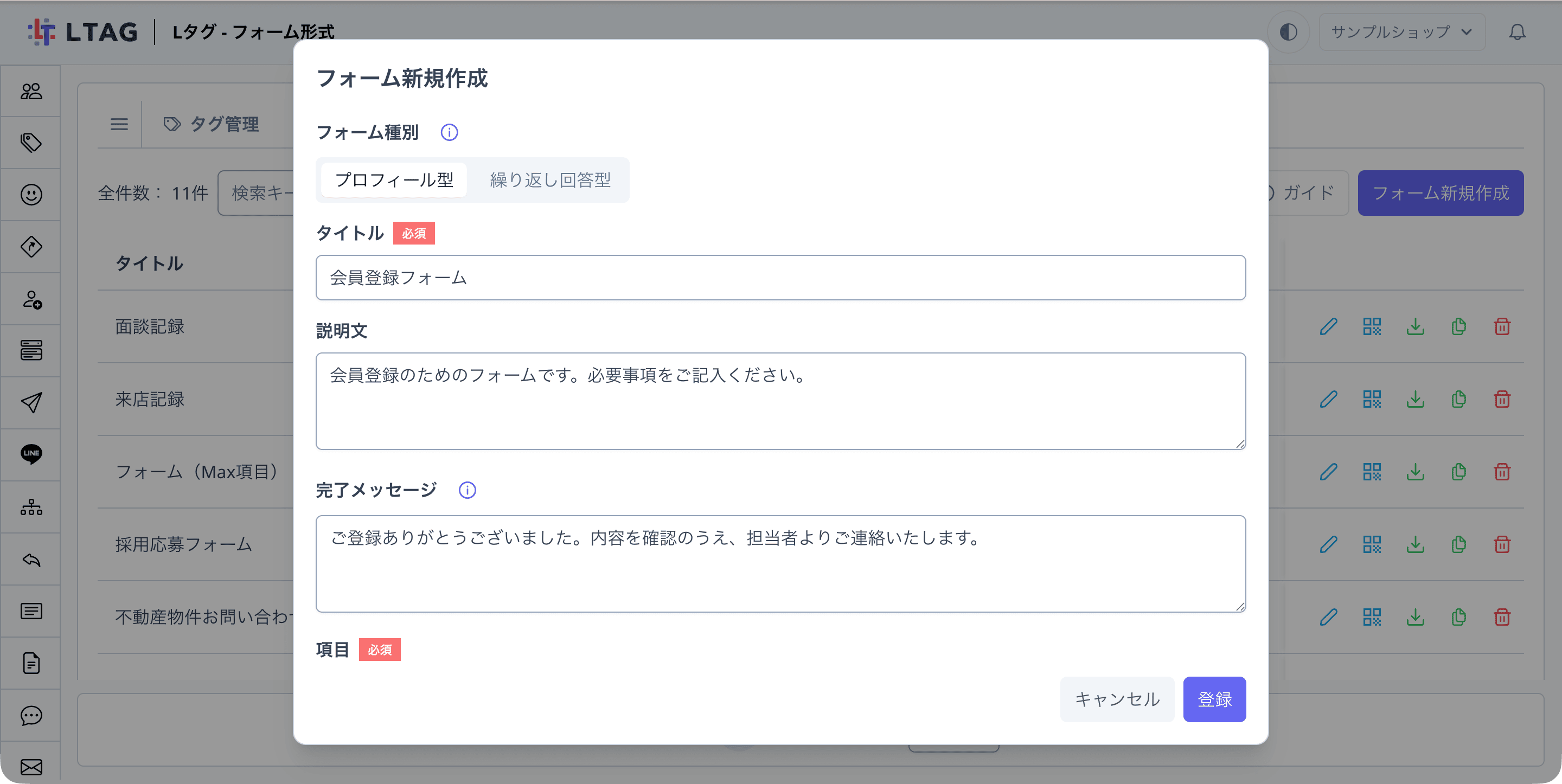The image size is (1562, 784).
Task: Click the 面談記録 row title
Action: pyautogui.click(x=150, y=327)
